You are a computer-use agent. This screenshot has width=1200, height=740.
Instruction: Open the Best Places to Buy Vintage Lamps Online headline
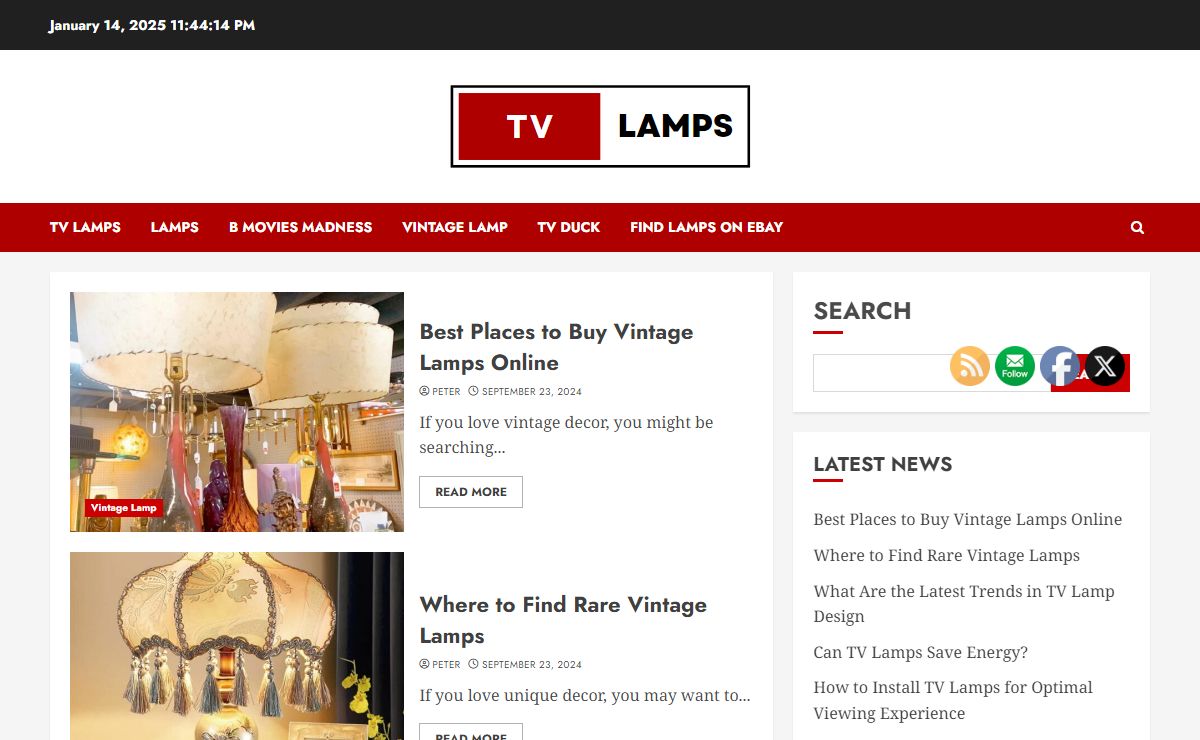tap(556, 347)
